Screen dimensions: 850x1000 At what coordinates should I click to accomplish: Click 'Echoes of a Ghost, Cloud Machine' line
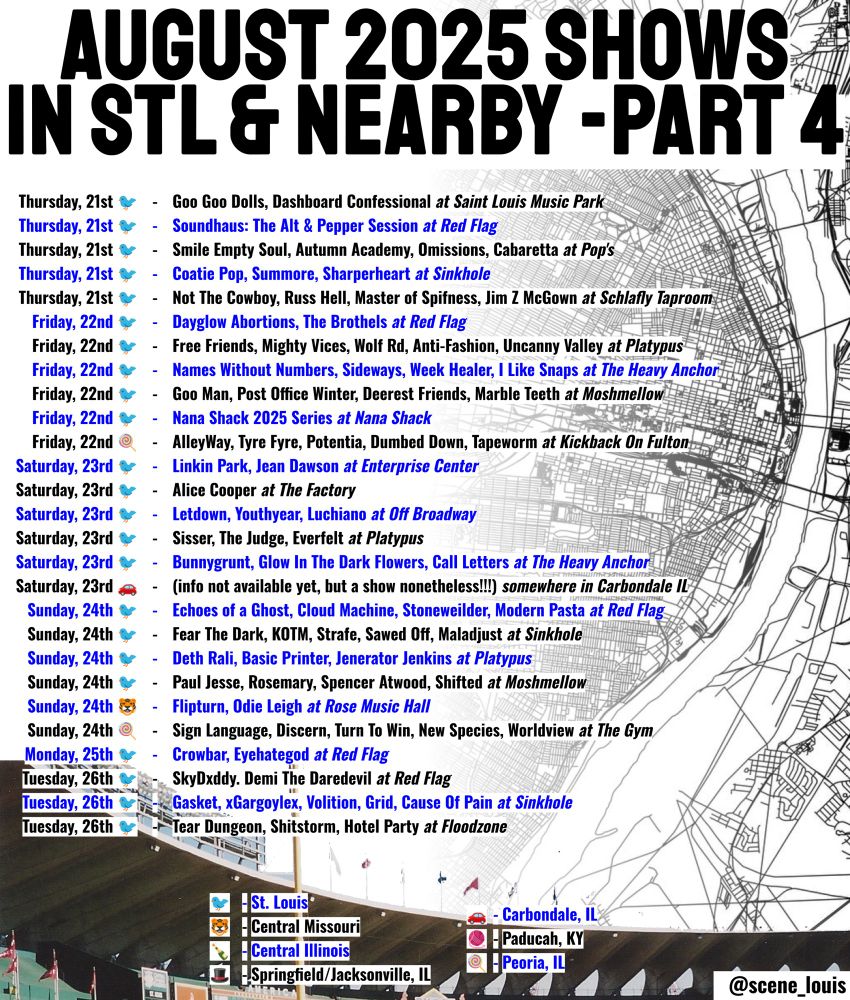tap(418, 610)
